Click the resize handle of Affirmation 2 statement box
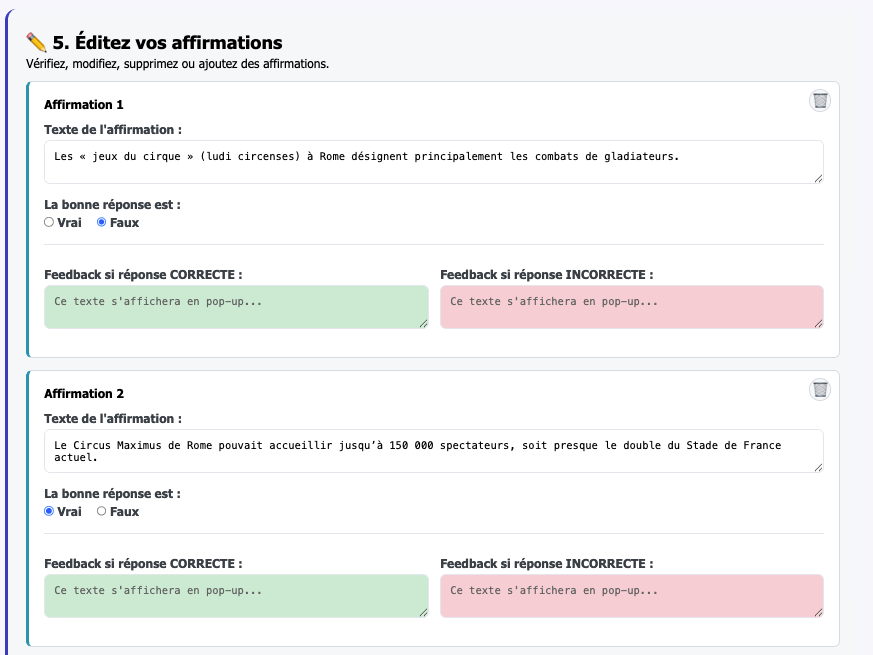Image resolution: width=873 pixels, height=655 pixels. coord(818,467)
